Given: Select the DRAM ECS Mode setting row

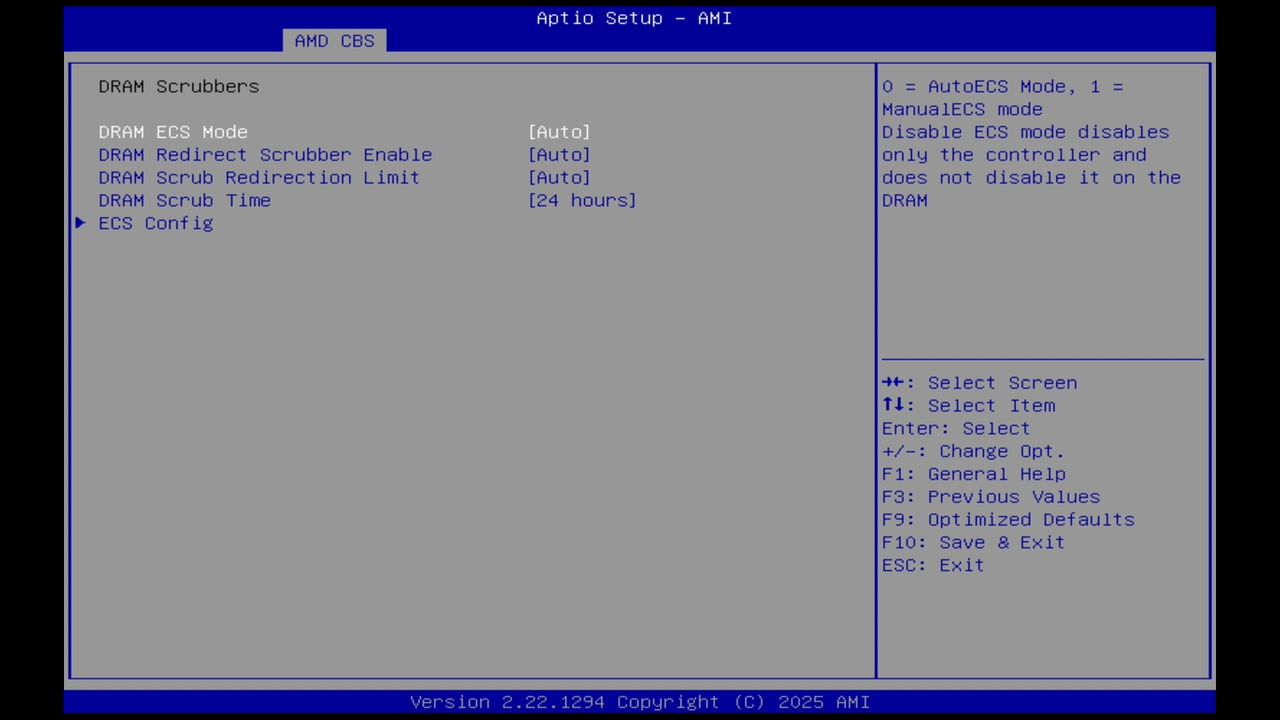Looking at the screenshot, I should click(172, 131).
